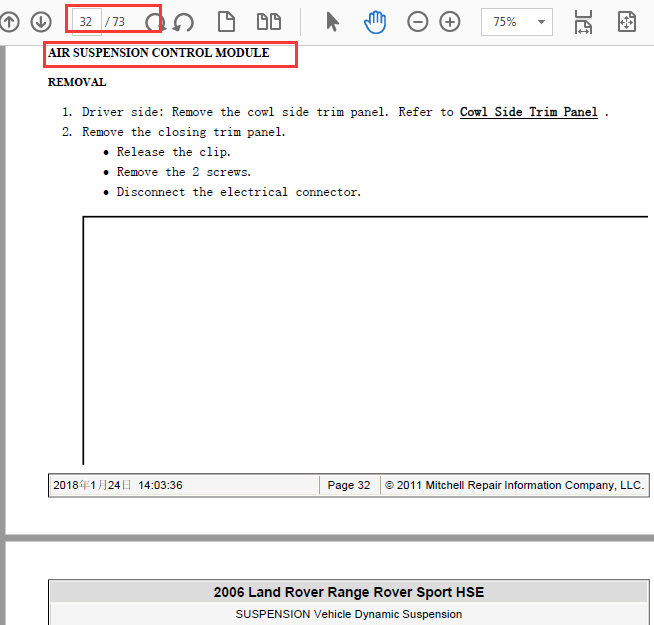Switch to two-page view
Viewport: 654px width, 625px height.
(269, 22)
